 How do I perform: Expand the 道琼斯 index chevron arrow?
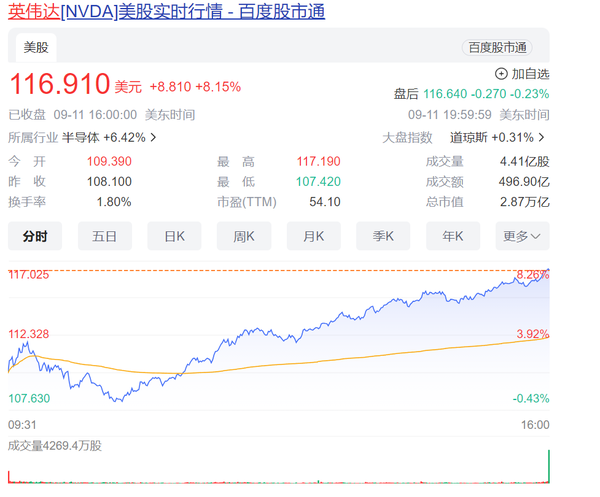[541, 137]
